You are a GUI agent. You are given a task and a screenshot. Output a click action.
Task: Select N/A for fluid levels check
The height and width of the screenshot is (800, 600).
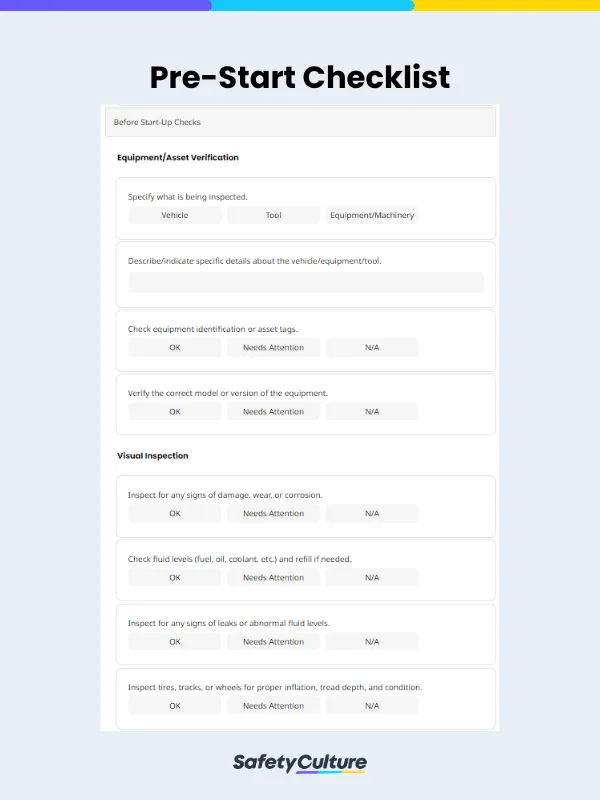371,577
